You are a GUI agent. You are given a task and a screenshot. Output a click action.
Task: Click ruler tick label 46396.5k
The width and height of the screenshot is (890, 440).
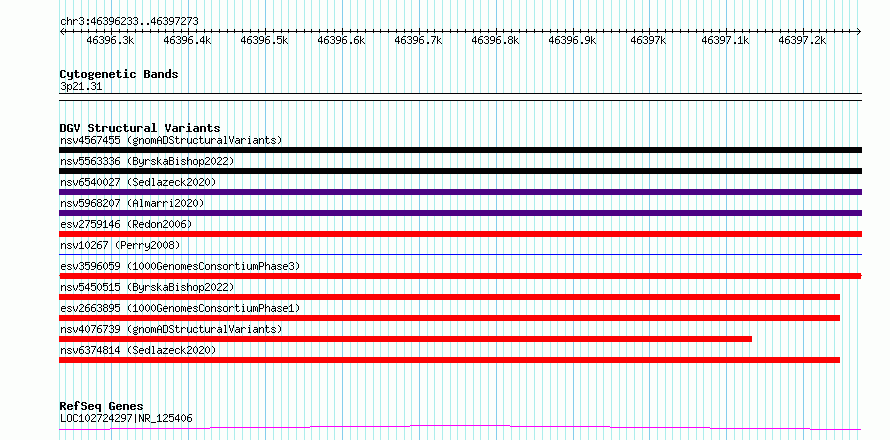coord(265,40)
